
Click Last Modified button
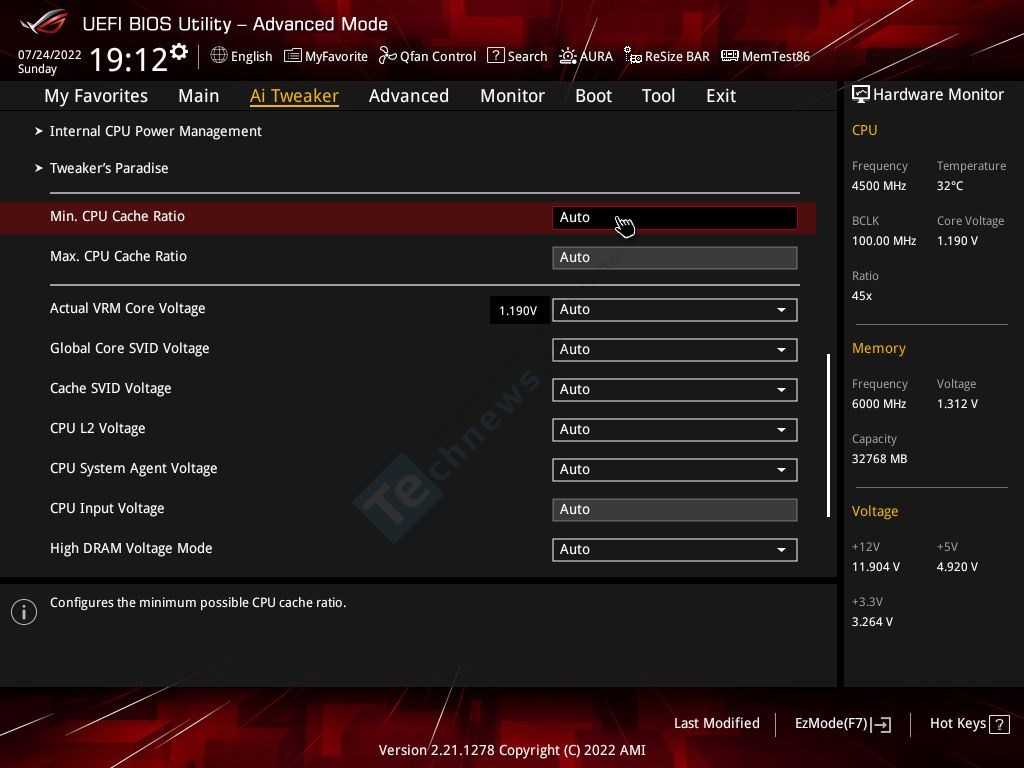pos(717,723)
